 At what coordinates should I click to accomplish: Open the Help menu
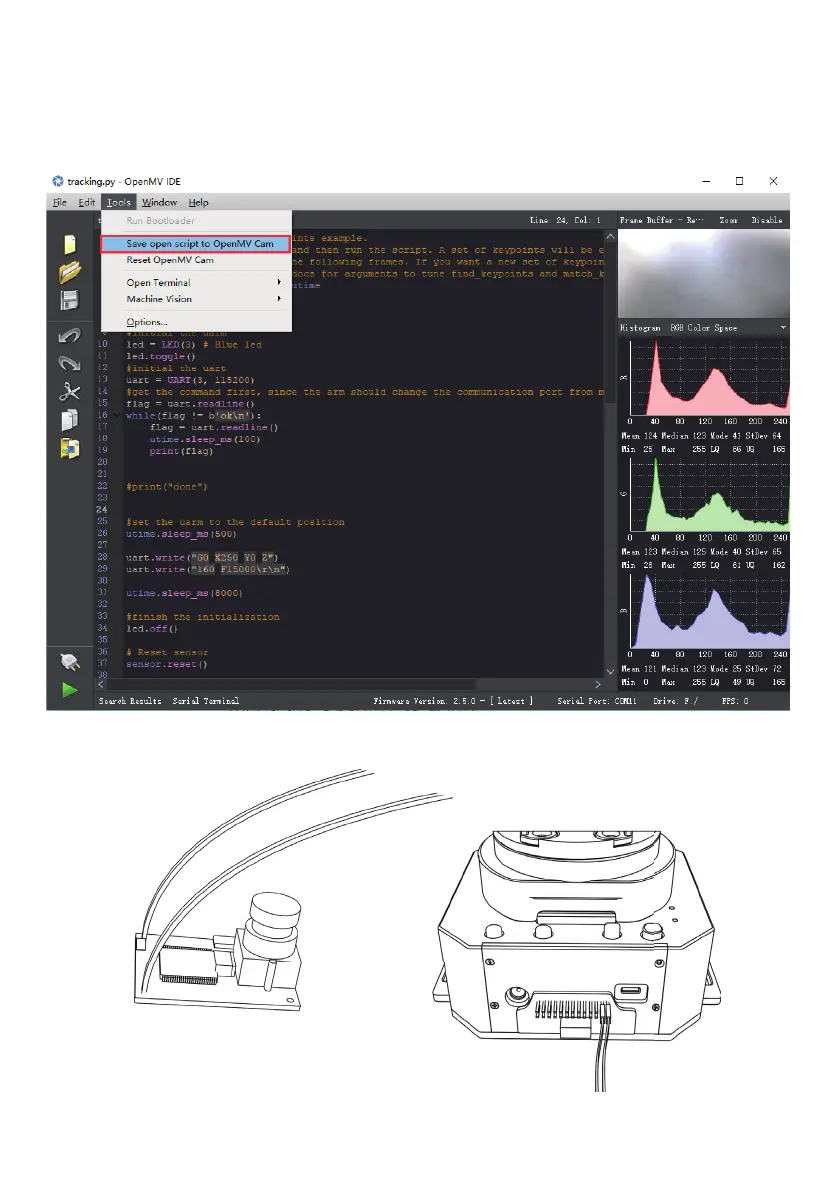pos(199,202)
